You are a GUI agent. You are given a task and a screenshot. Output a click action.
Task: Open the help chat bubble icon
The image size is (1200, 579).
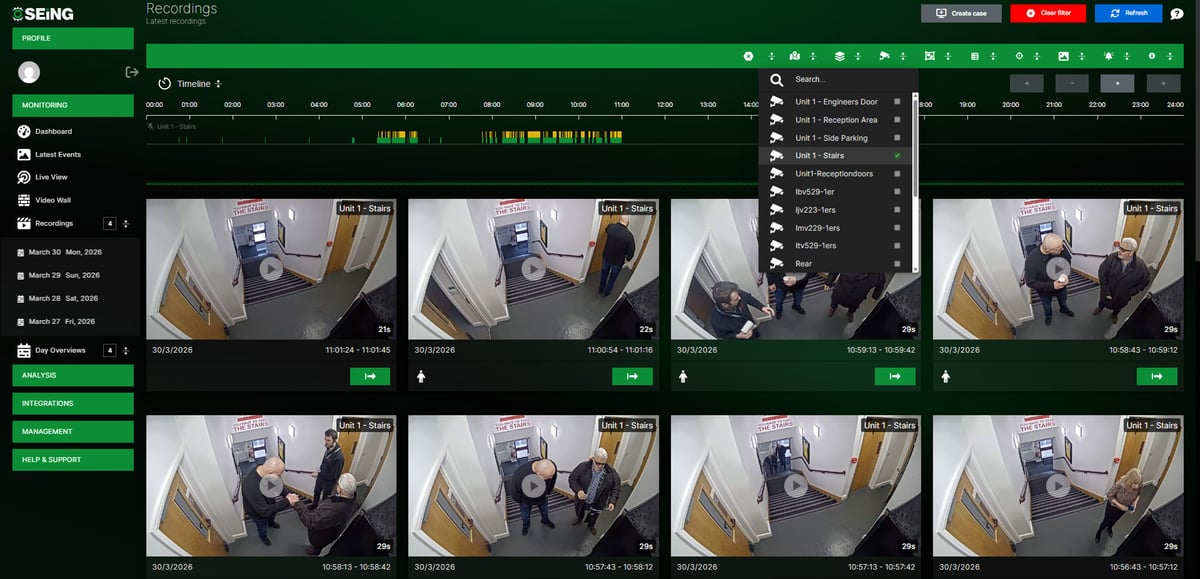[1177, 13]
